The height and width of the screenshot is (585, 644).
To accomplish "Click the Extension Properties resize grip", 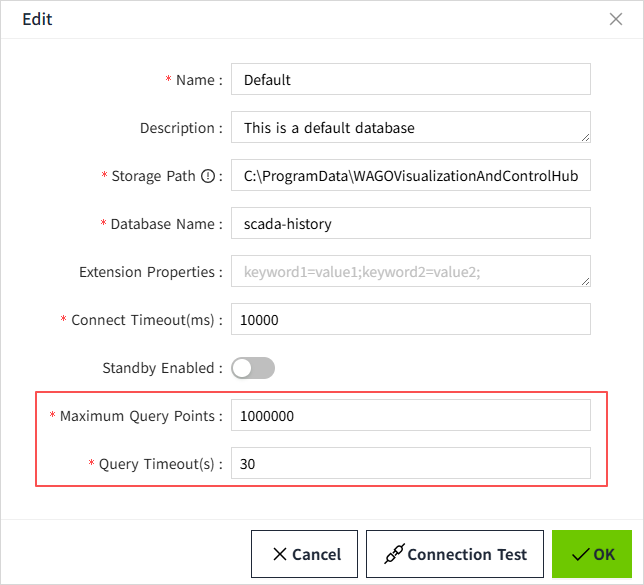I will click(x=585, y=282).
